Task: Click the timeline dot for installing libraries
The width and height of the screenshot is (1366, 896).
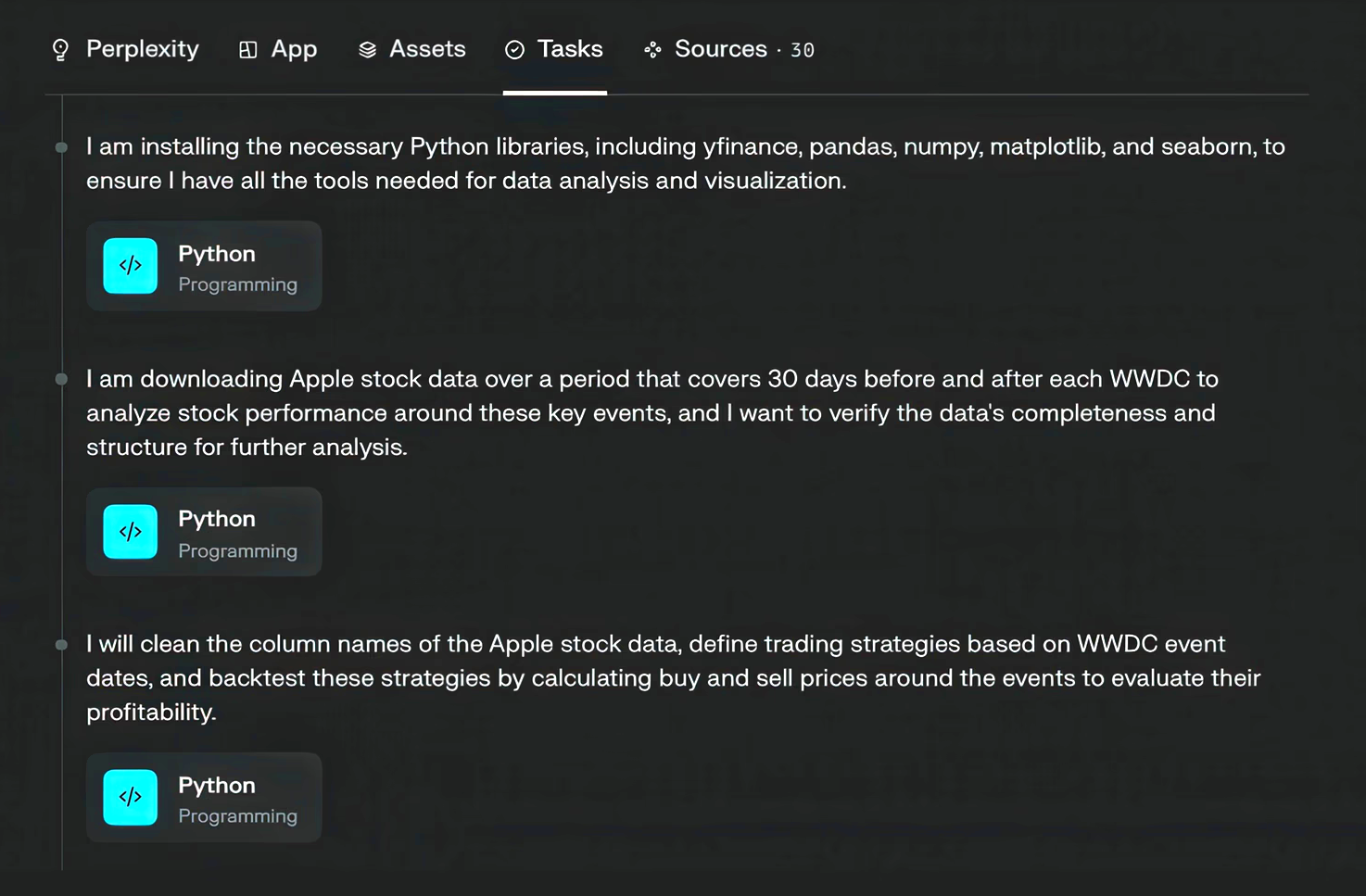Action: [x=61, y=147]
